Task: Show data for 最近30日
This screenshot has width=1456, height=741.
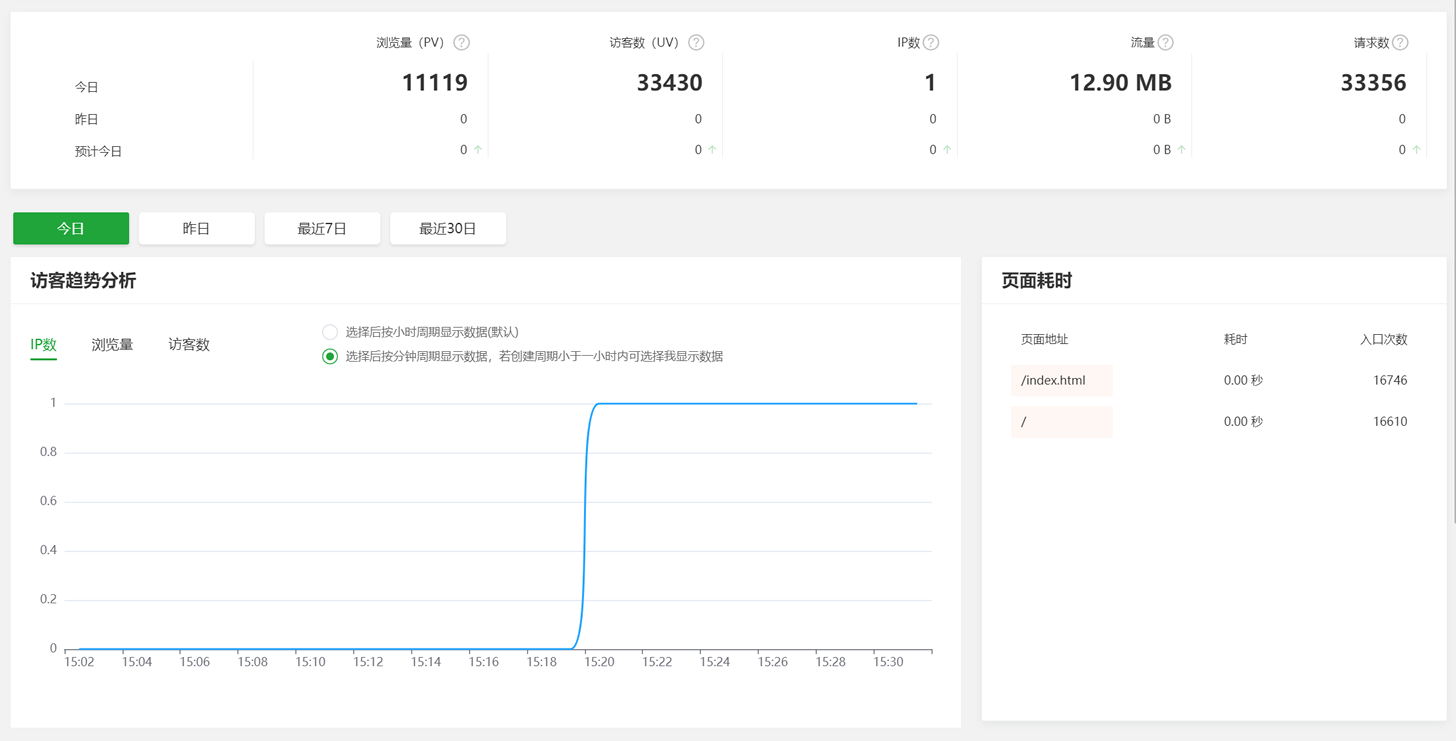Action: pyautogui.click(x=448, y=229)
